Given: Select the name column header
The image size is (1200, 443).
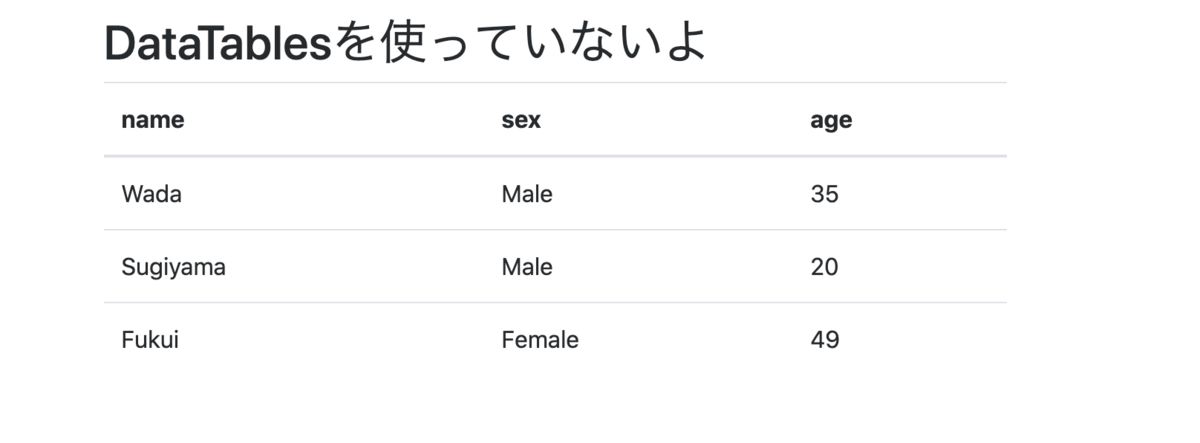Looking at the screenshot, I should click(153, 120).
